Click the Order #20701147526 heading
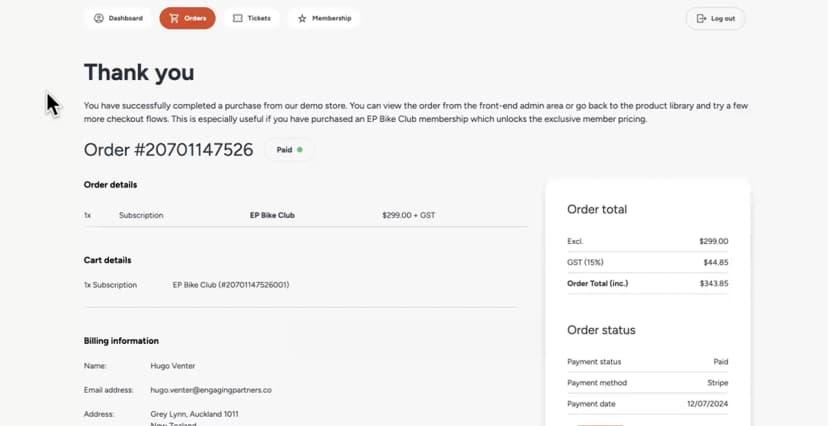Image resolution: width=828 pixels, height=426 pixels. pyautogui.click(x=168, y=150)
